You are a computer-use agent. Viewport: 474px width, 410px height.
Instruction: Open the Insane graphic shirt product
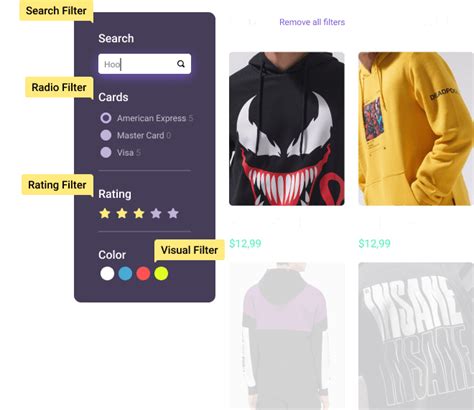tap(416, 336)
